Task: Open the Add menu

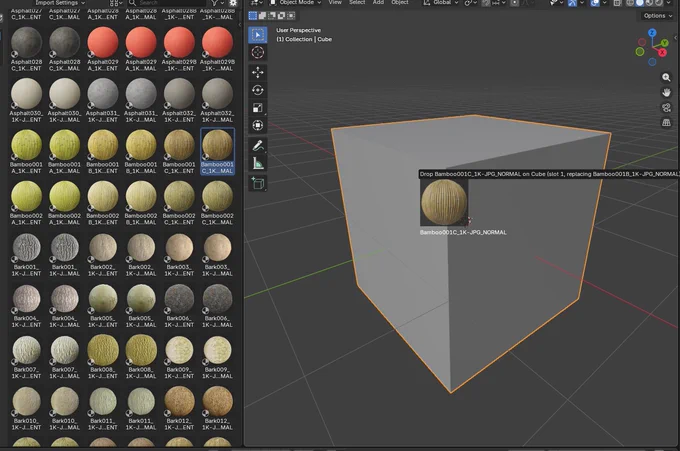Action: [378, 3]
